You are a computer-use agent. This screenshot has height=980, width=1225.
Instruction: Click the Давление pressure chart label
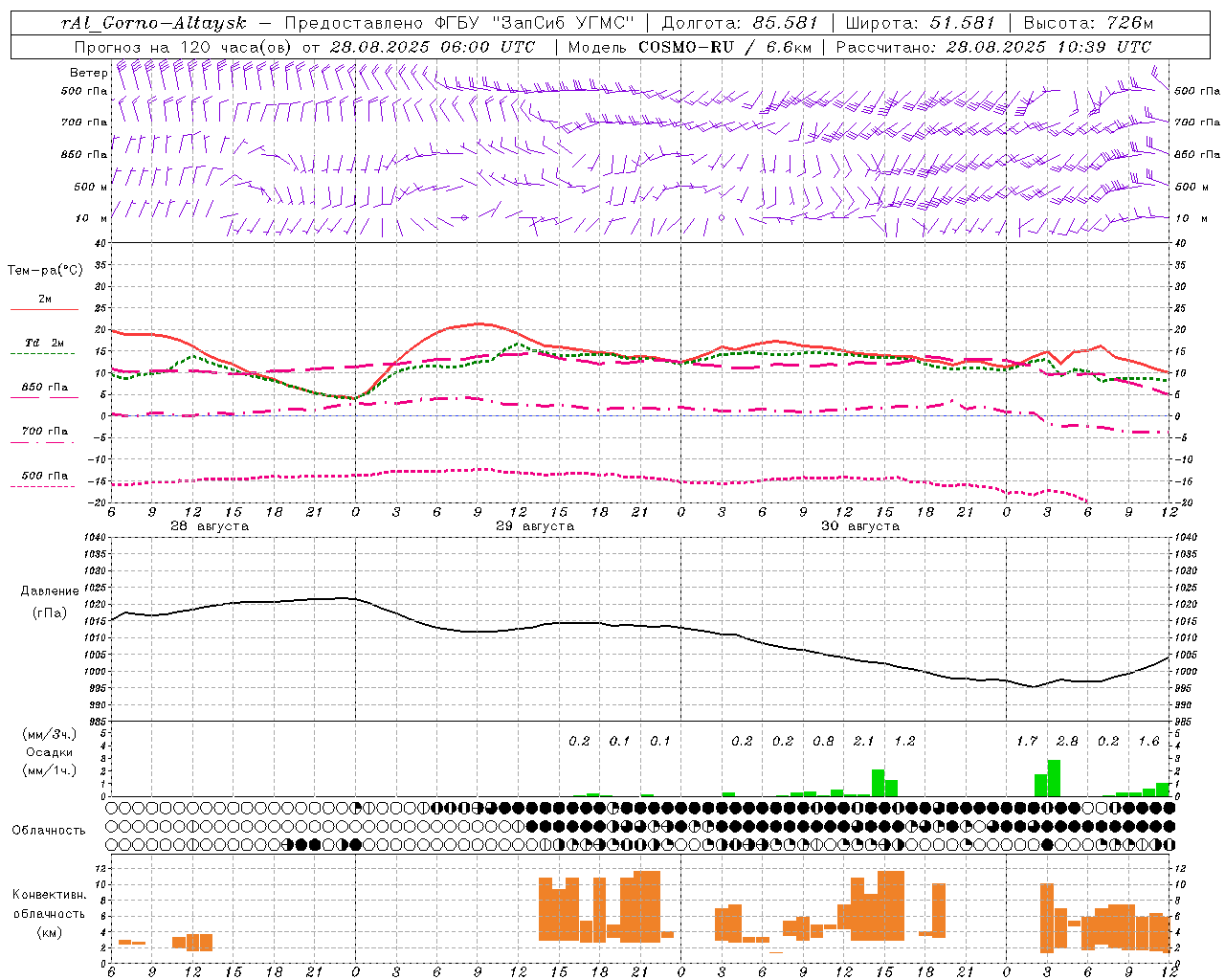pyautogui.click(x=50, y=591)
